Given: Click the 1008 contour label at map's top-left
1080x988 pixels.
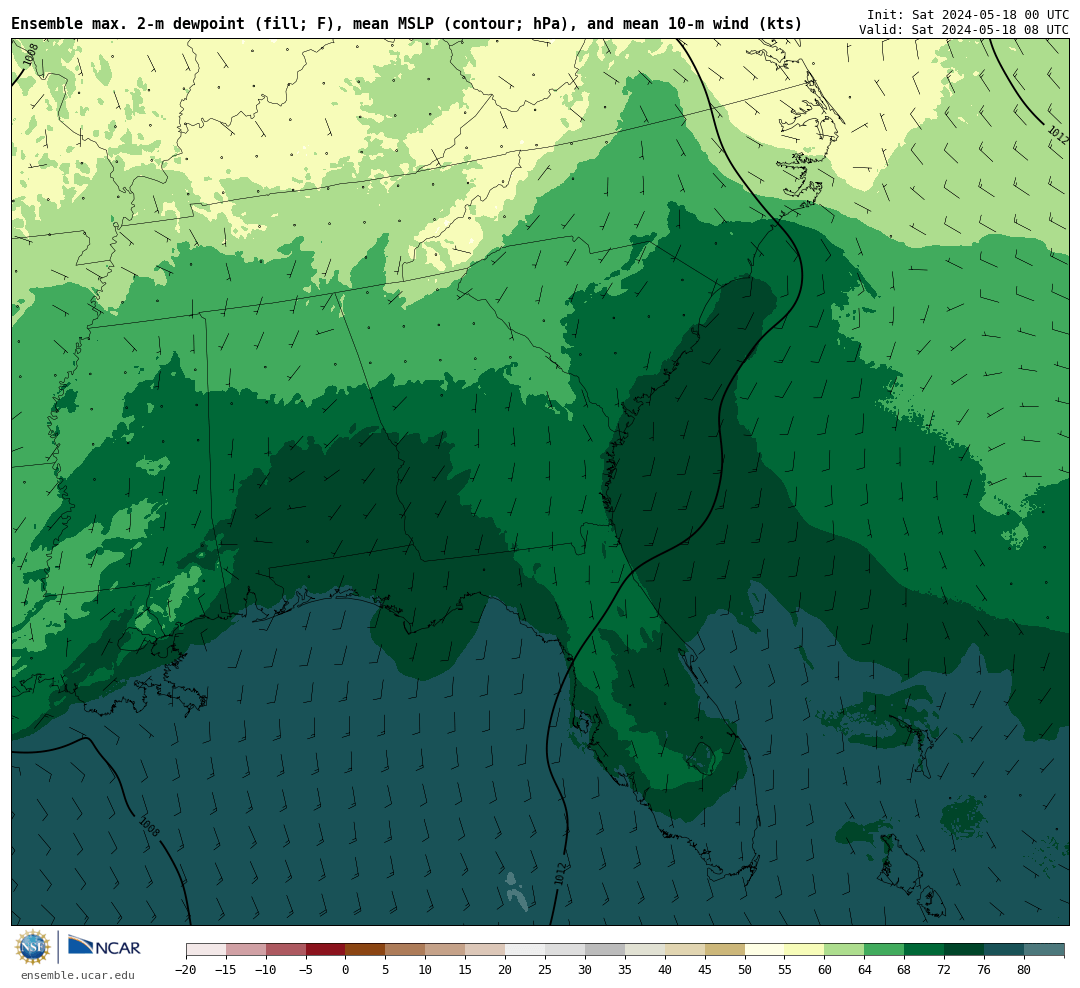Looking at the screenshot, I should click(30, 56).
